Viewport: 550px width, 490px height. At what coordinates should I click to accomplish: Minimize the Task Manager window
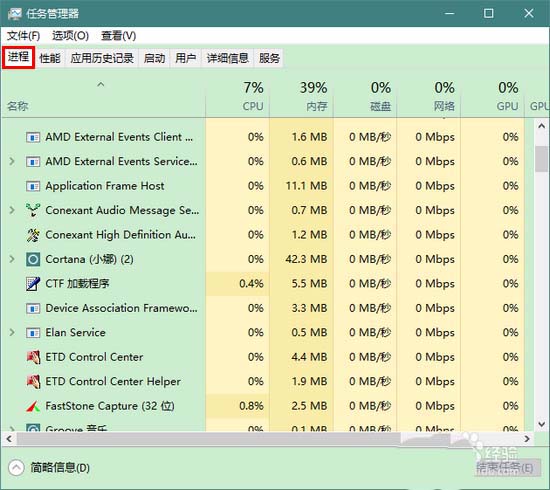449,13
